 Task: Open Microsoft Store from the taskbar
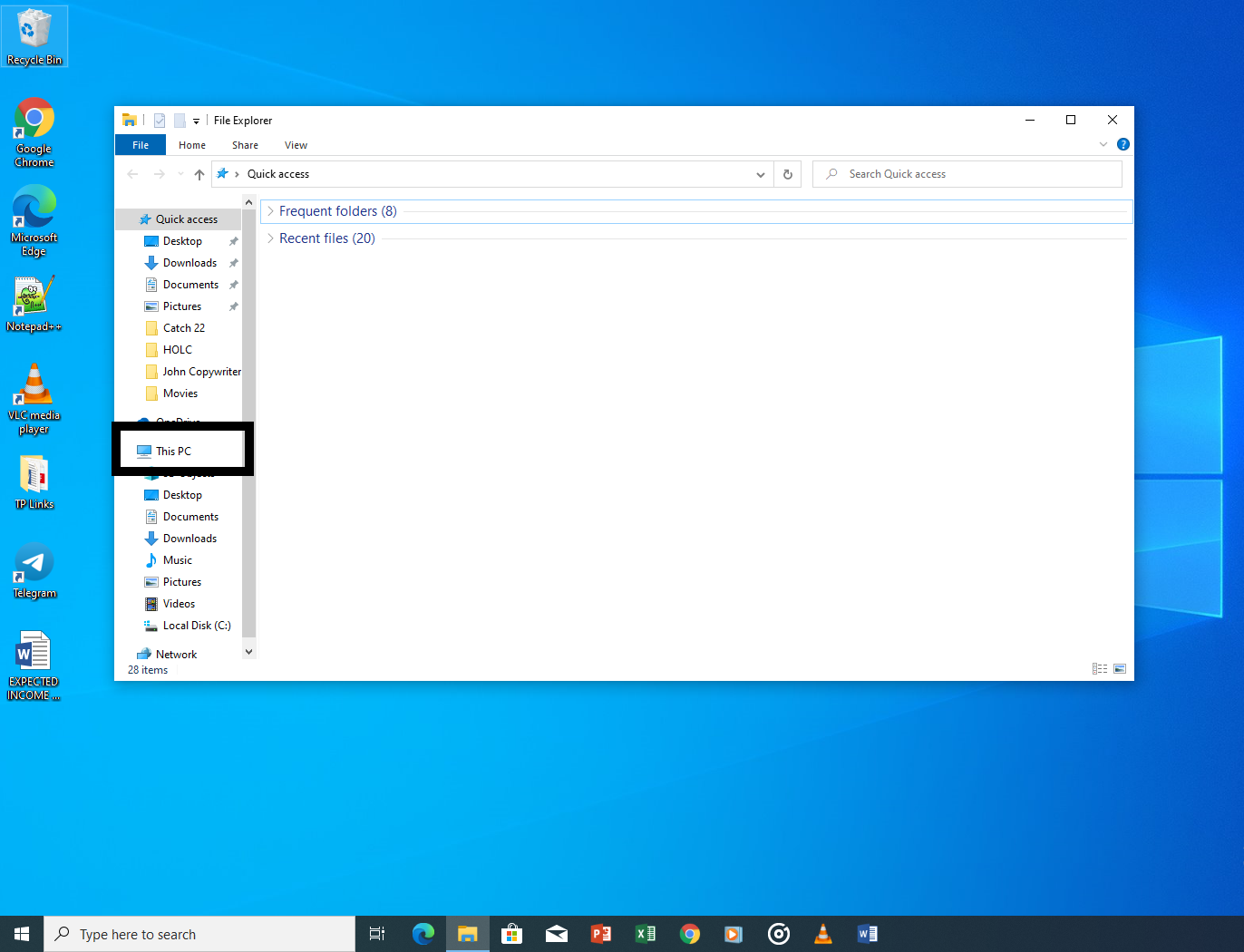click(x=512, y=934)
